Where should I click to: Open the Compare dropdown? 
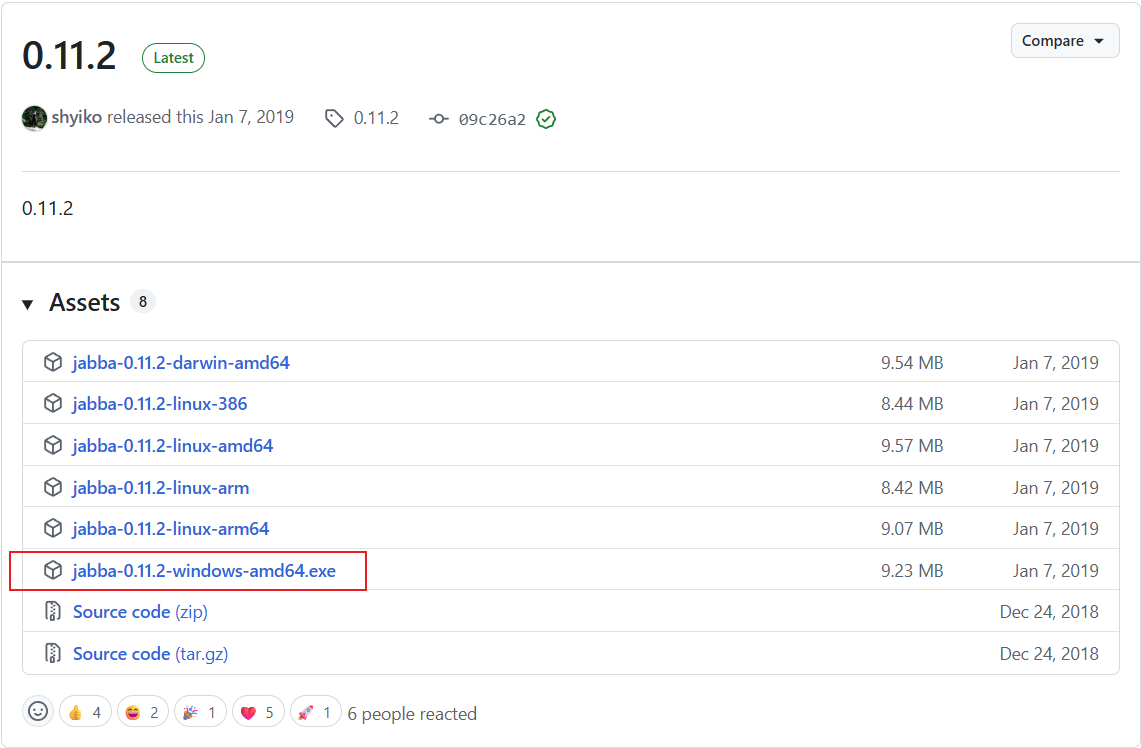(1065, 41)
